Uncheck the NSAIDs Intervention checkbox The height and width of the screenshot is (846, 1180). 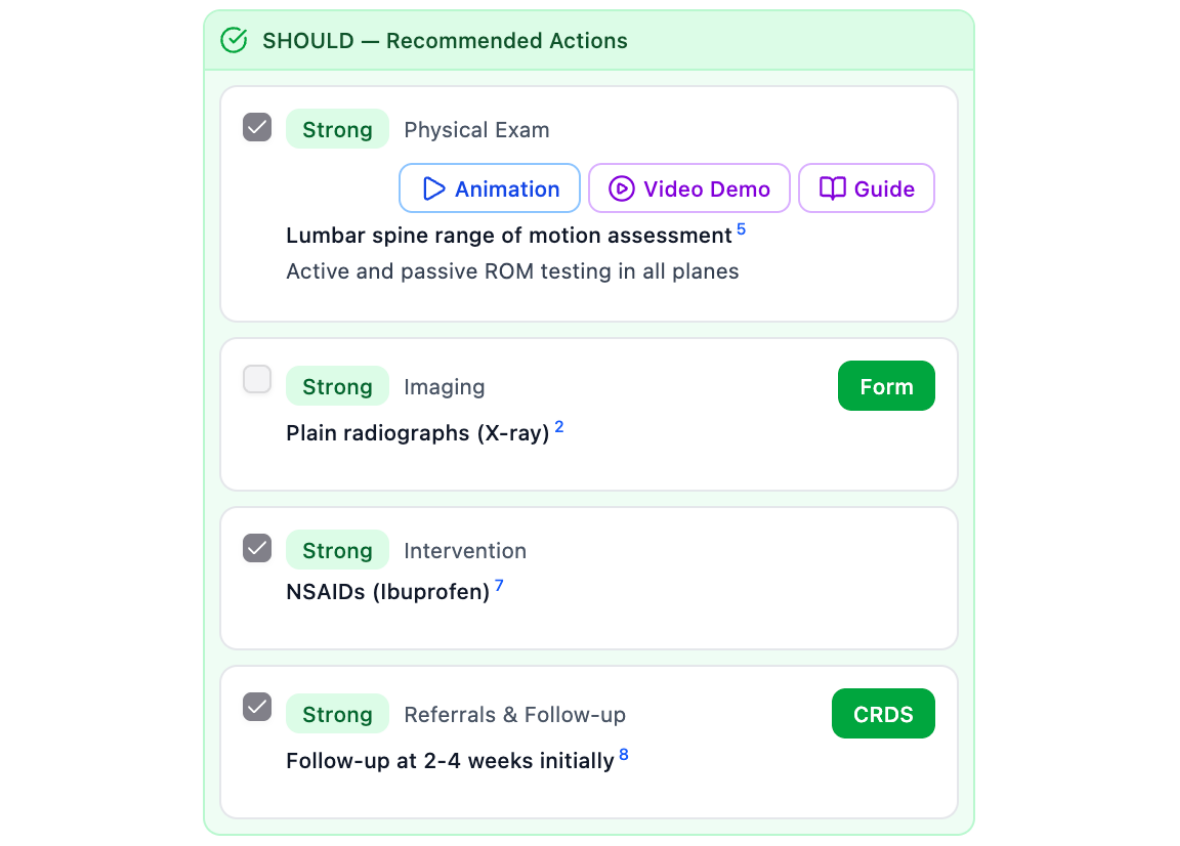257,548
